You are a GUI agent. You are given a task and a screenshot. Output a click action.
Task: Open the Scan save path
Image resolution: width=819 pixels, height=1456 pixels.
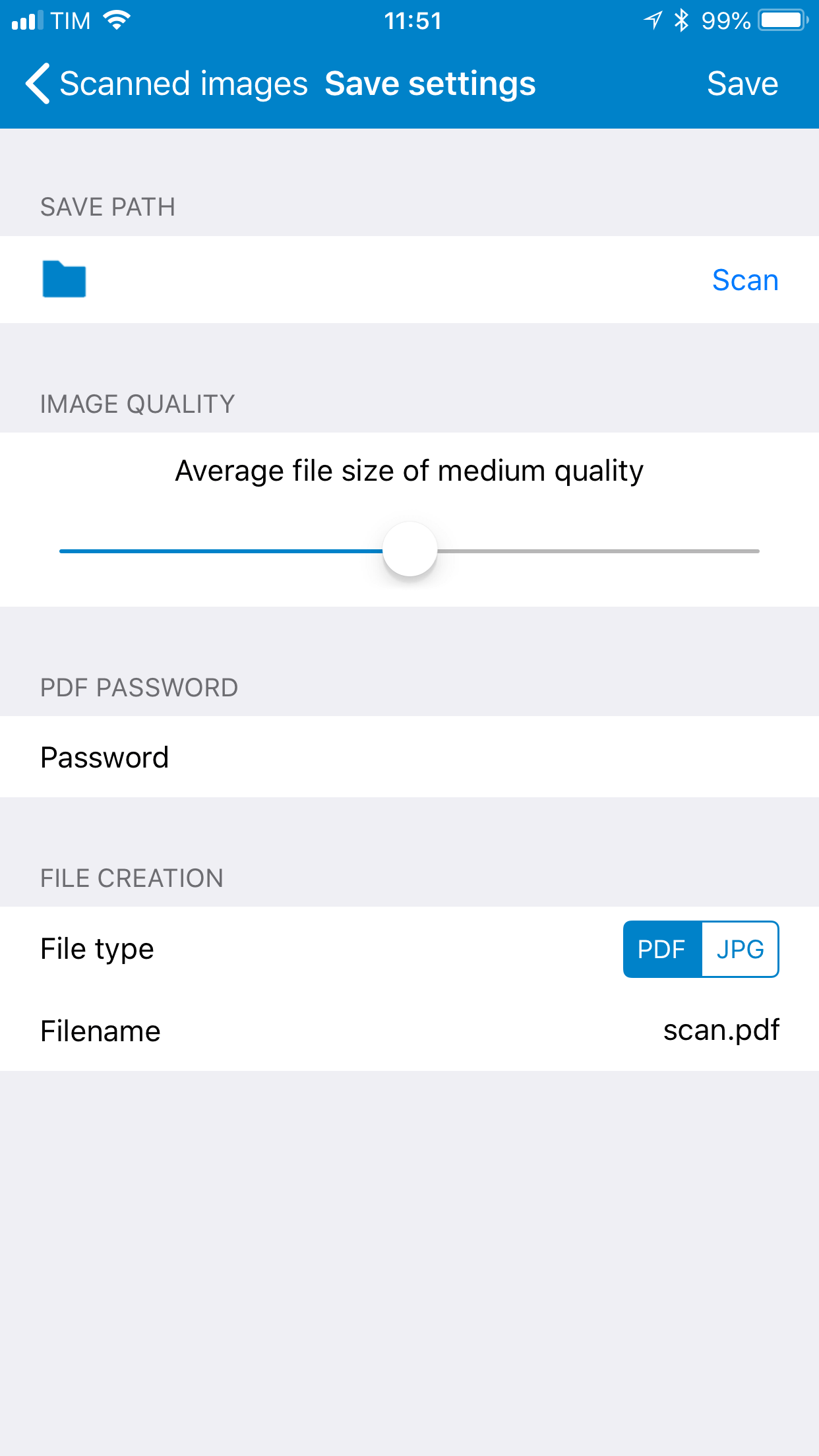coord(745,280)
